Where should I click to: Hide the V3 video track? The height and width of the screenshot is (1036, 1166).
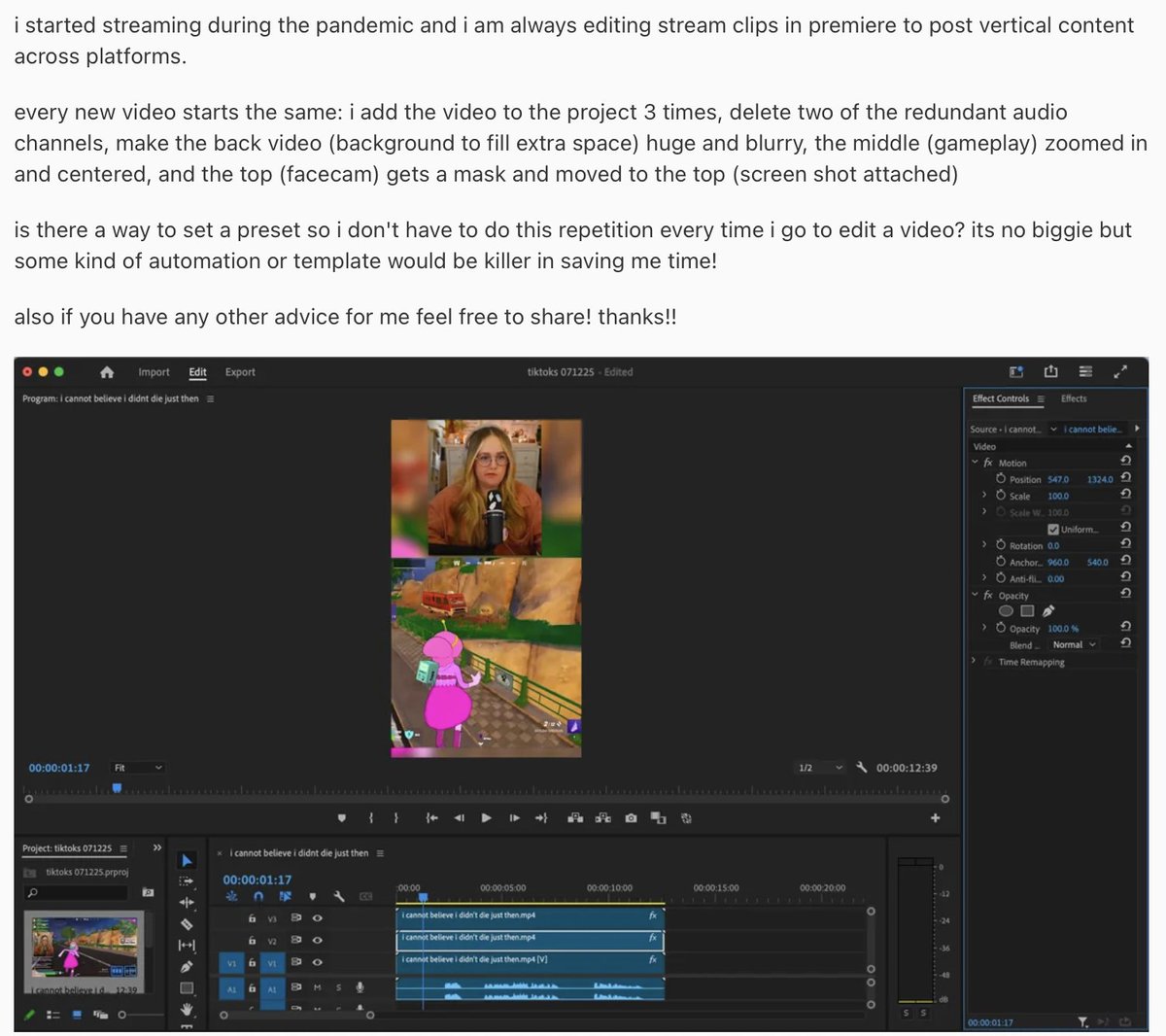point(318,917)
